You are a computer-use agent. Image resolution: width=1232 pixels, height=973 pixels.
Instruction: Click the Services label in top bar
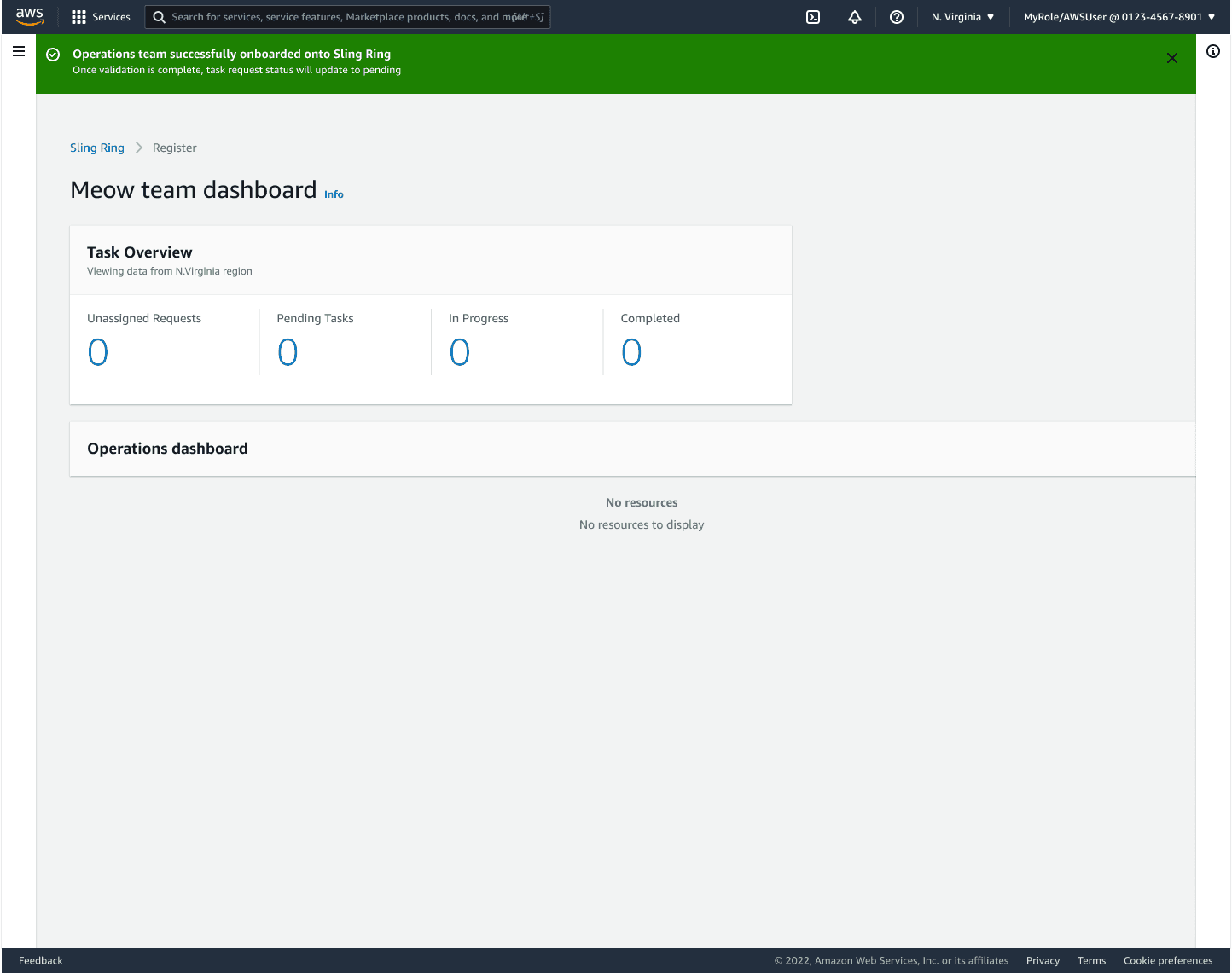click(x=112, y=17)
